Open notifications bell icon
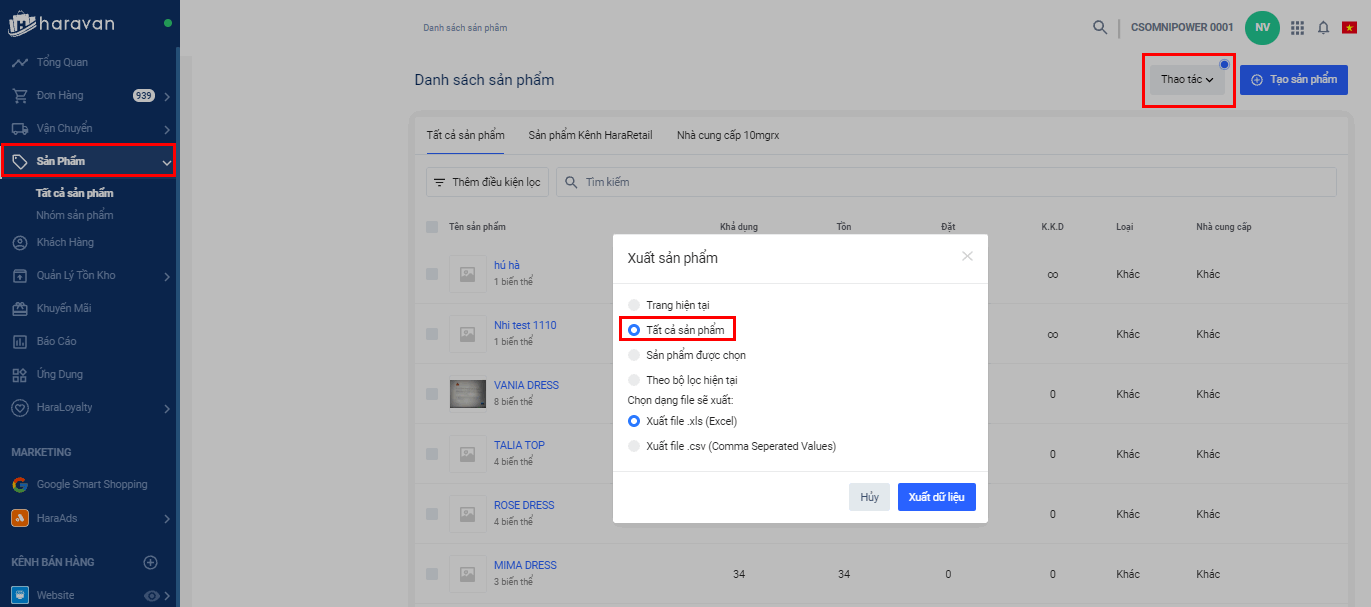The width and height of the screenshot is (1371, 607). tap(1323, 28)
